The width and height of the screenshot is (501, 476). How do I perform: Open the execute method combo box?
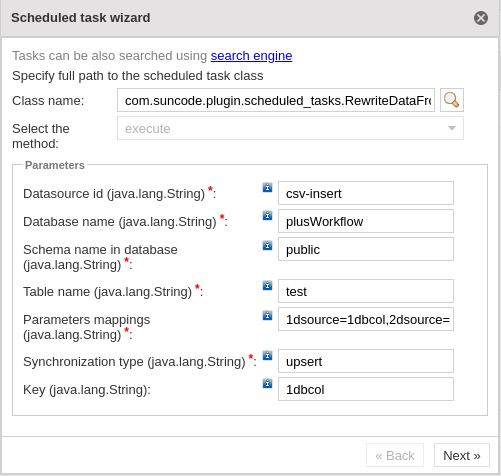[x=290, y=128]
